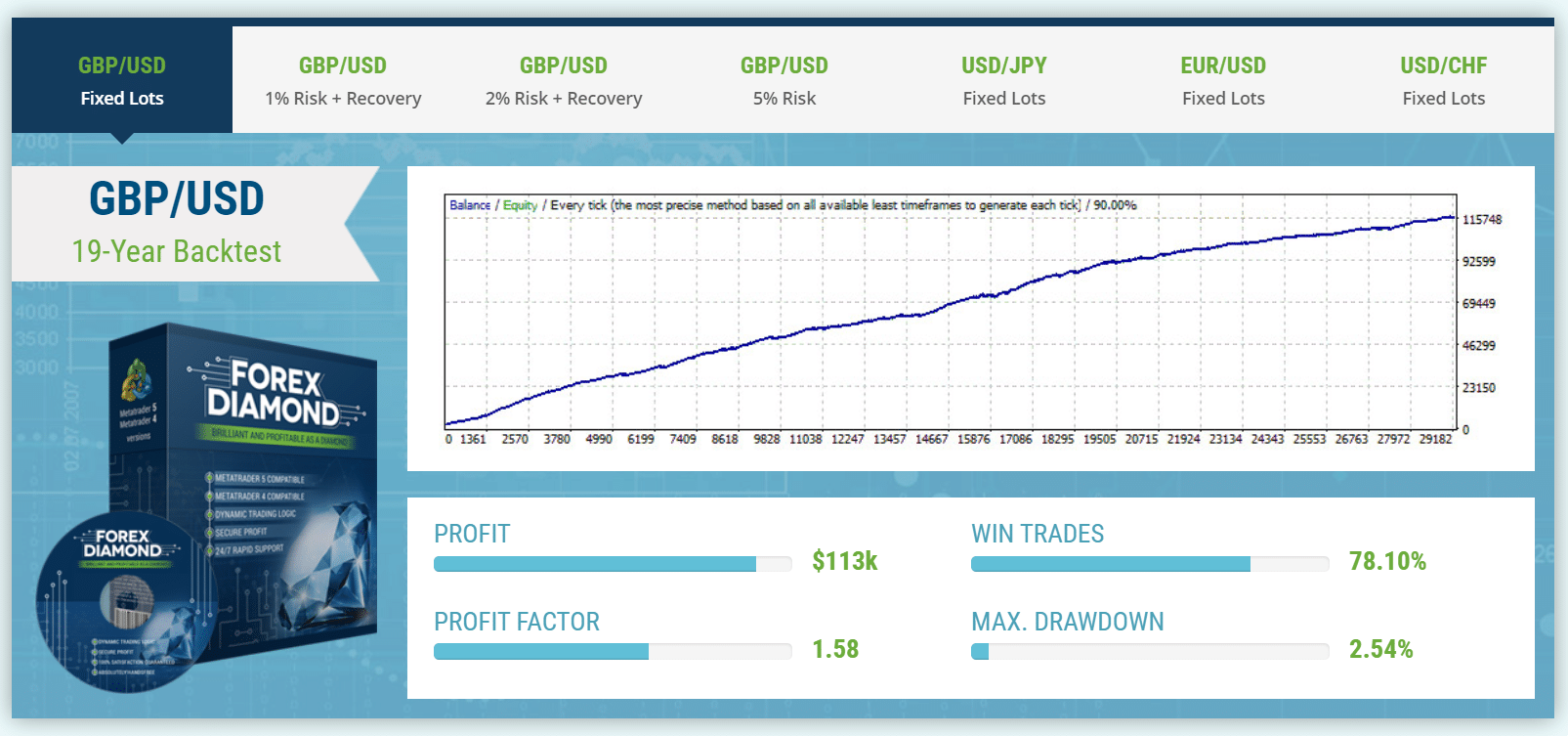Click the Max. Drawdown progress bar
1568x736 pixels.
point(1150,652)
